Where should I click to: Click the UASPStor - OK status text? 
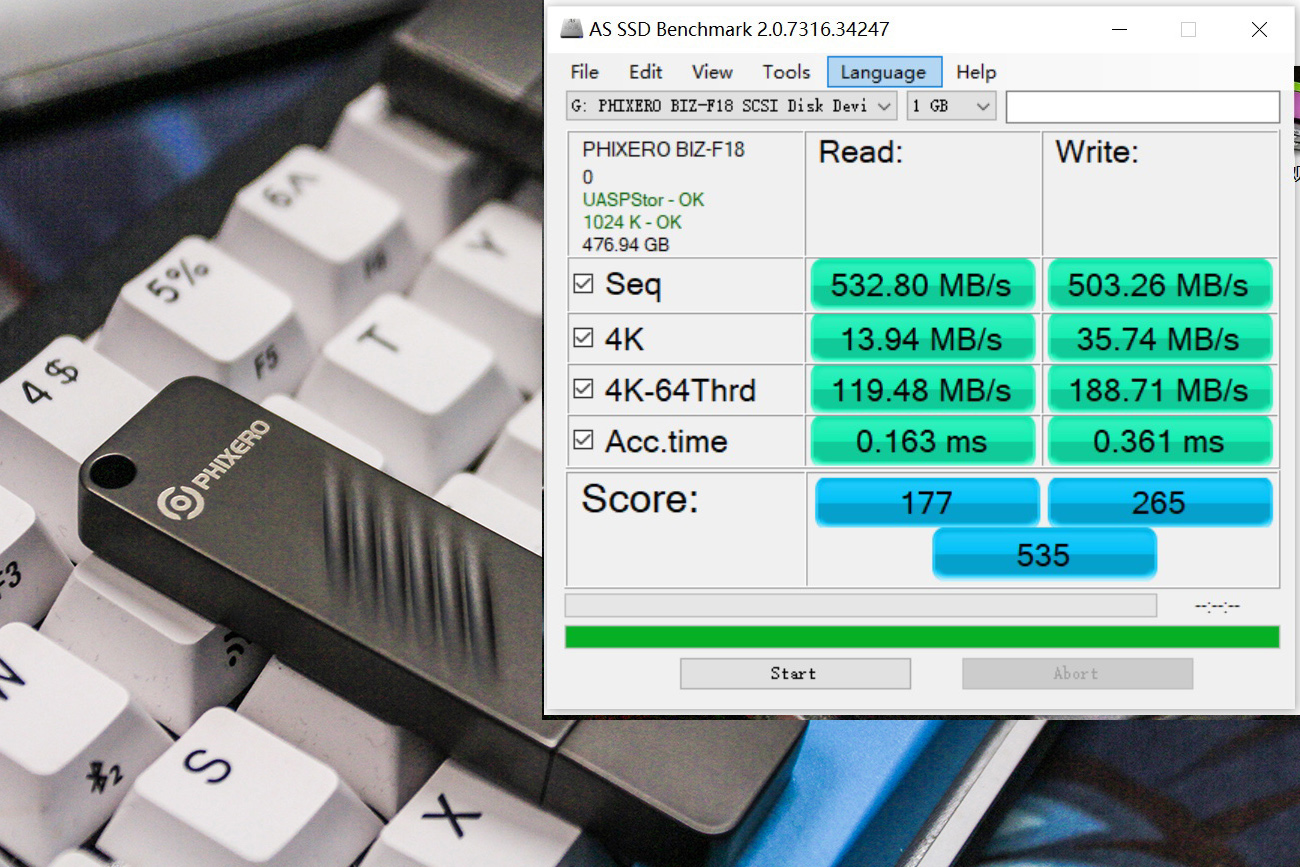643,200
